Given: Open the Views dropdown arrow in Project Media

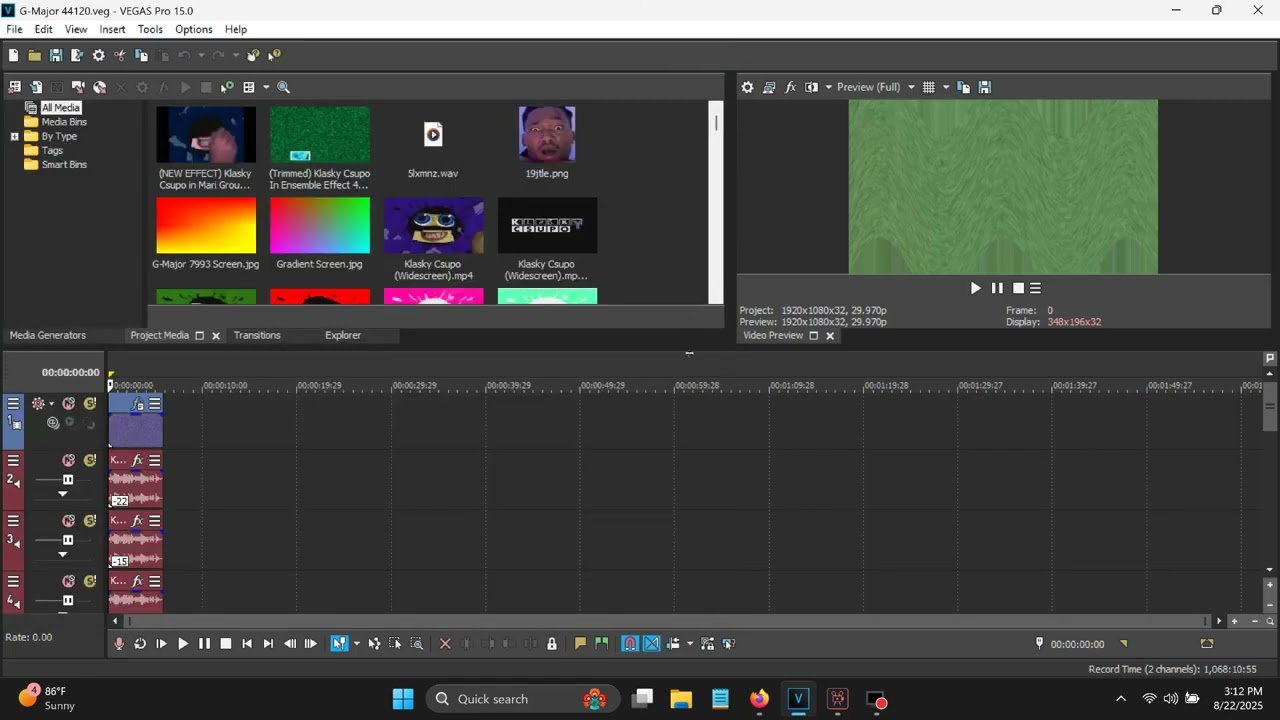Looking at the screenshot, I should pos(266,87).
